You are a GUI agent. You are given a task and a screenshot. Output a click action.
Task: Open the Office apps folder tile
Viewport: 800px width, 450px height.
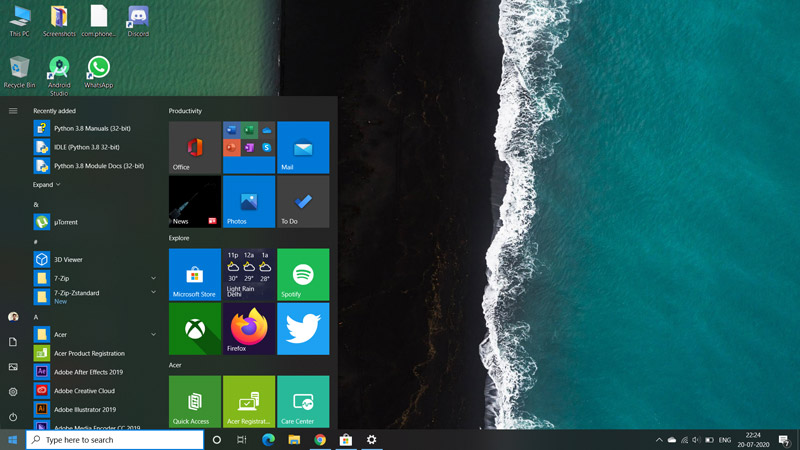tap(249, 147)
